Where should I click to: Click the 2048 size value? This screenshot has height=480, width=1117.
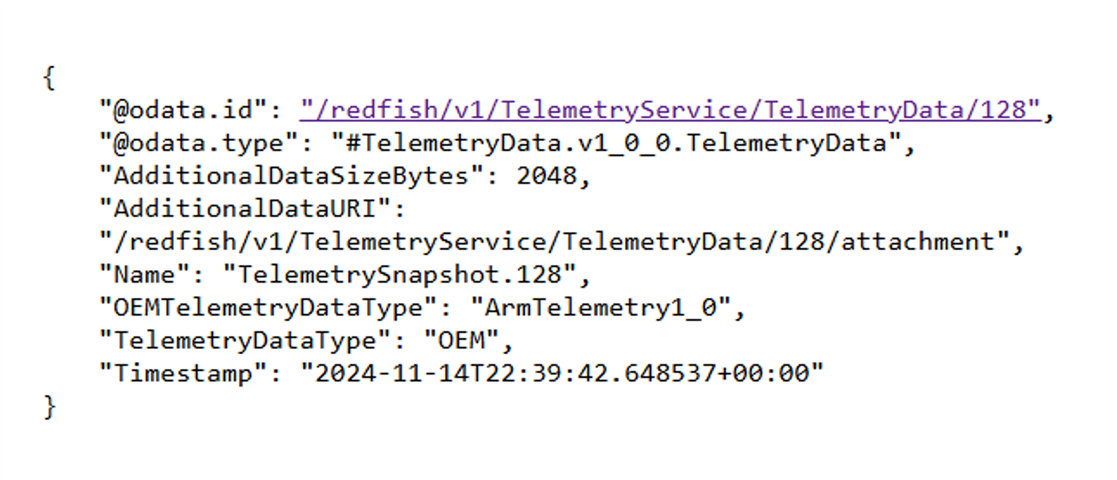[546, 176]
